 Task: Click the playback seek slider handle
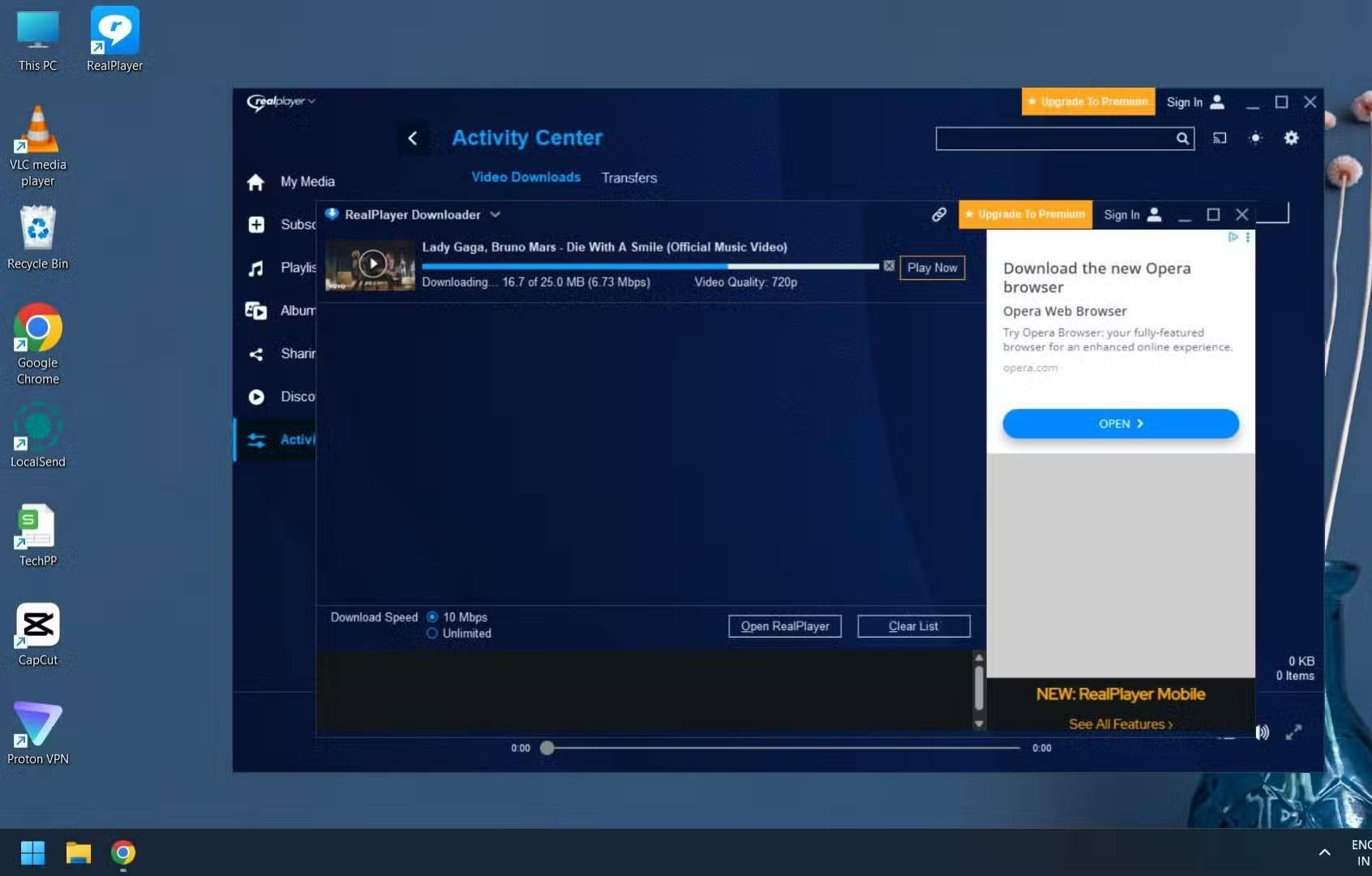tap(547, 748)
